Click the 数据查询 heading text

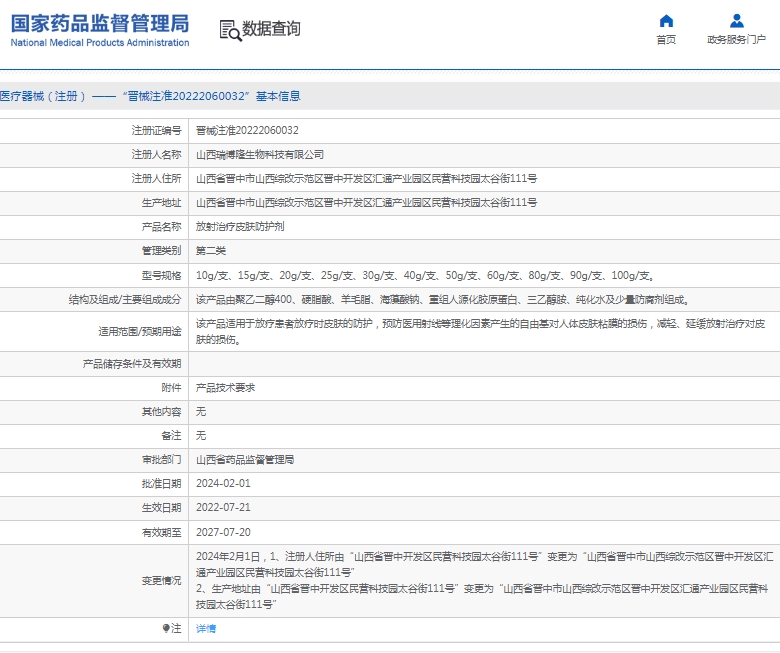click(x=271, y=29)
